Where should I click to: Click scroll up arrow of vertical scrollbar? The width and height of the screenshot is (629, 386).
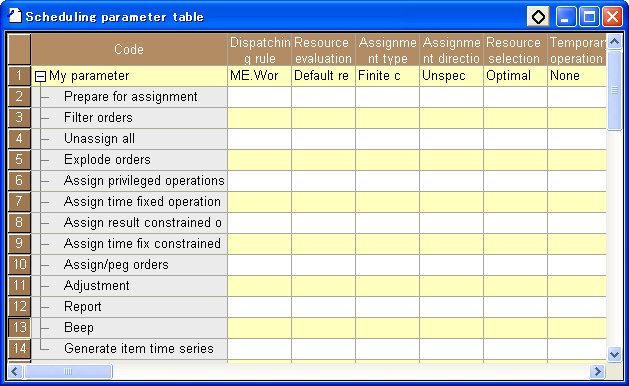tap(614, 41)
